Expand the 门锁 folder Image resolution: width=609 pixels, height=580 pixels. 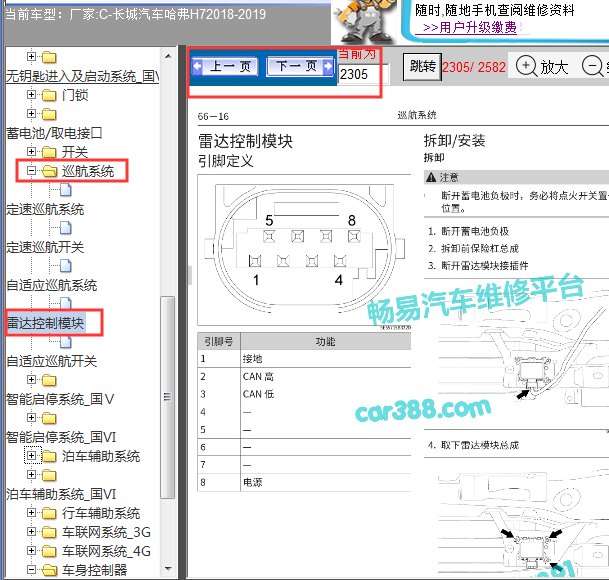(31, 94)
